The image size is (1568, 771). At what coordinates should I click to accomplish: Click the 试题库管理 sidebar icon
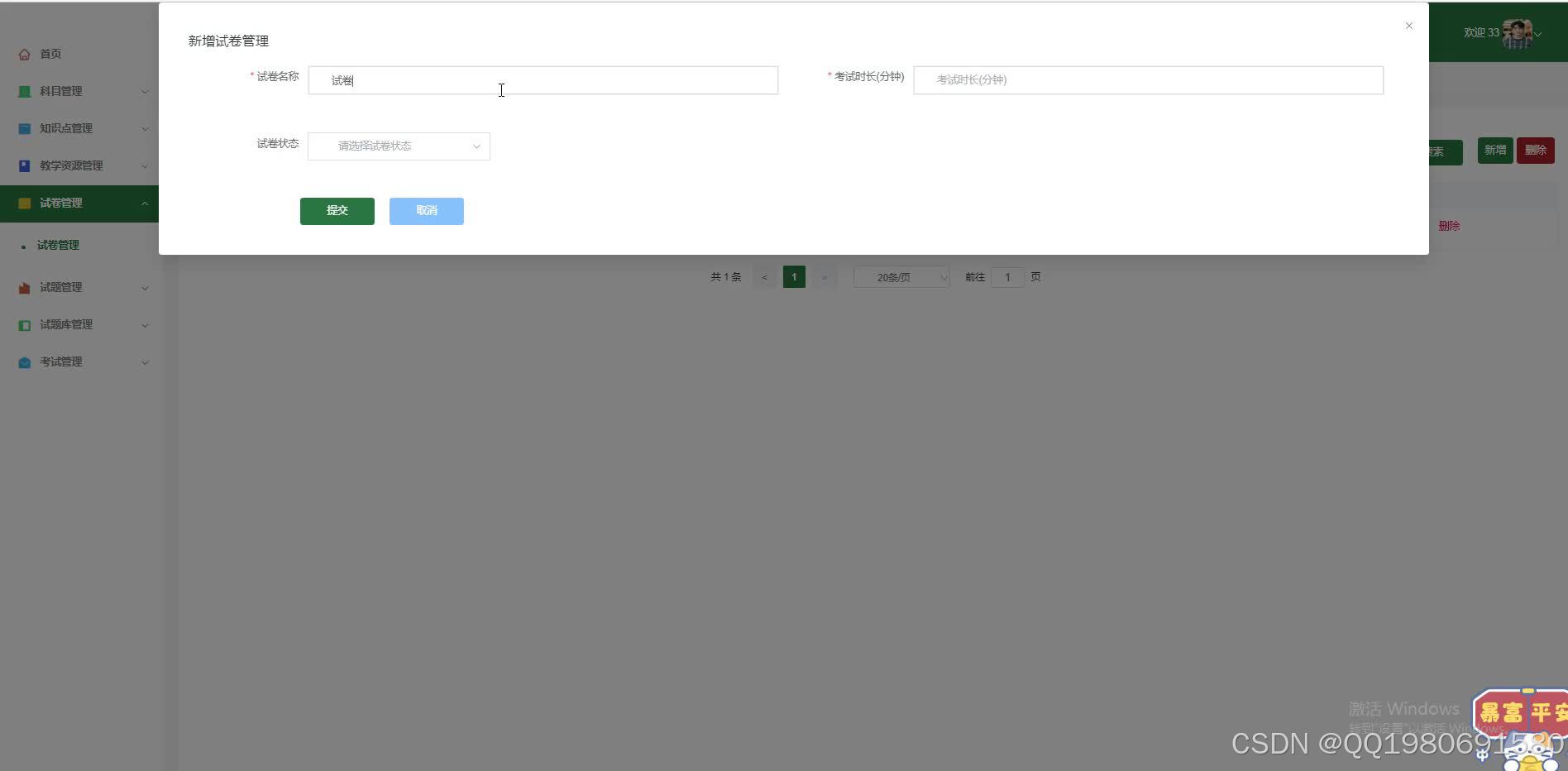point(24,324)
